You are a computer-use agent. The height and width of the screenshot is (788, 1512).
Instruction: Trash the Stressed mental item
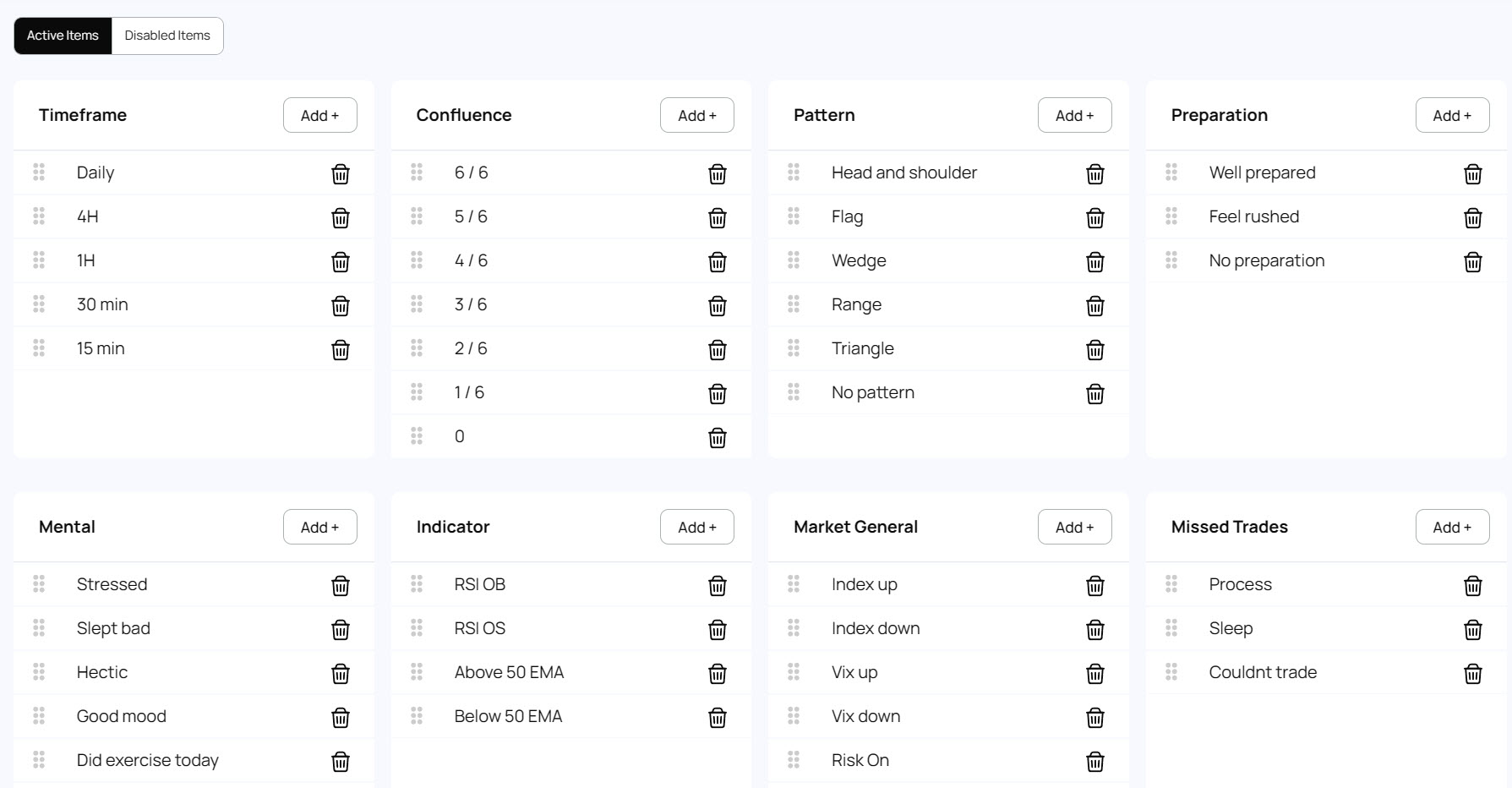click(x=340, y=586)
